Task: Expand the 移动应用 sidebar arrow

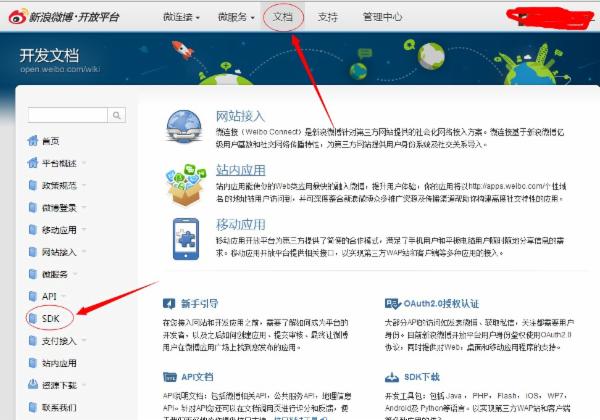Action: pos(83,230)
